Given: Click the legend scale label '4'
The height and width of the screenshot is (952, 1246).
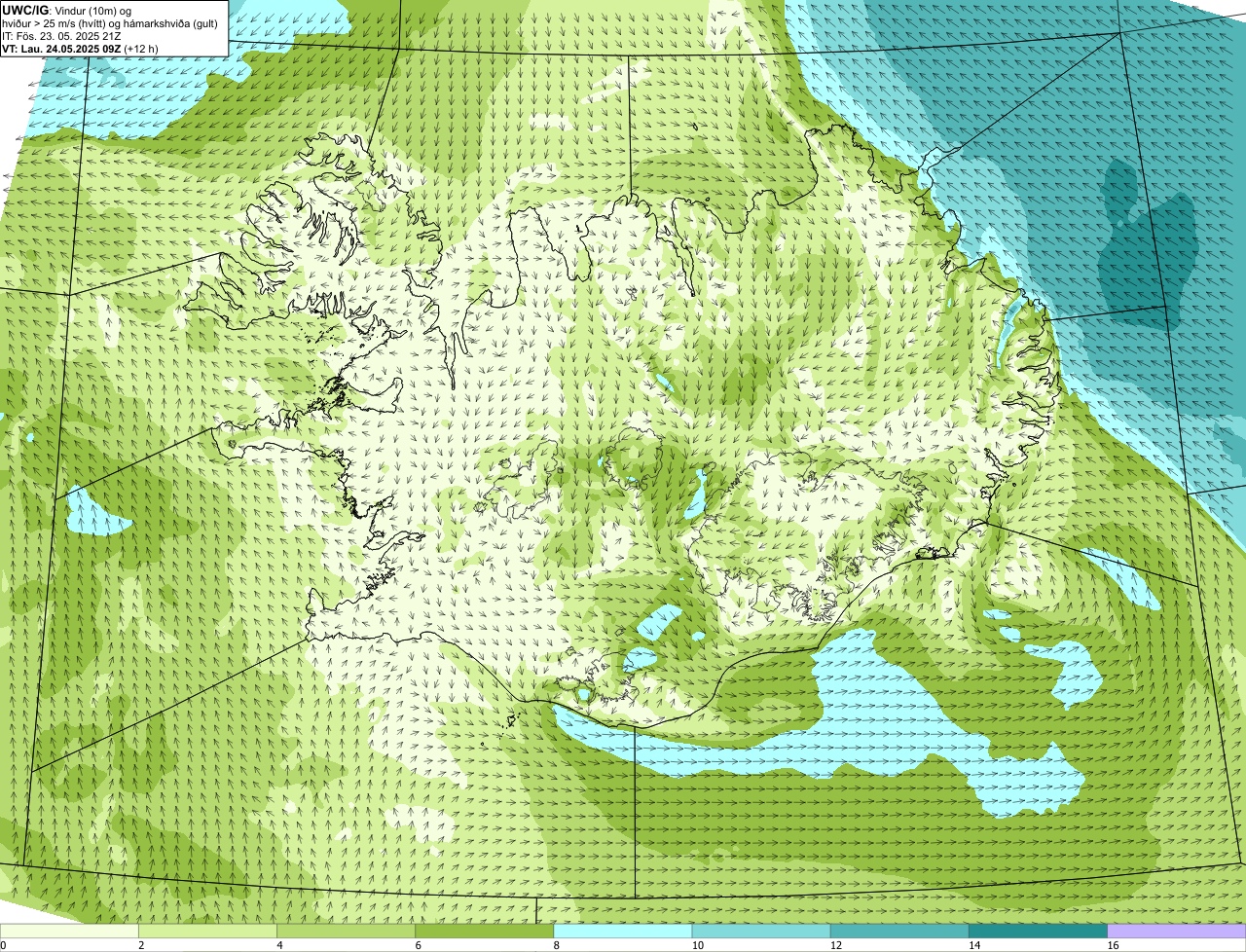Looking at the screenshot, I should click(280, 945).
